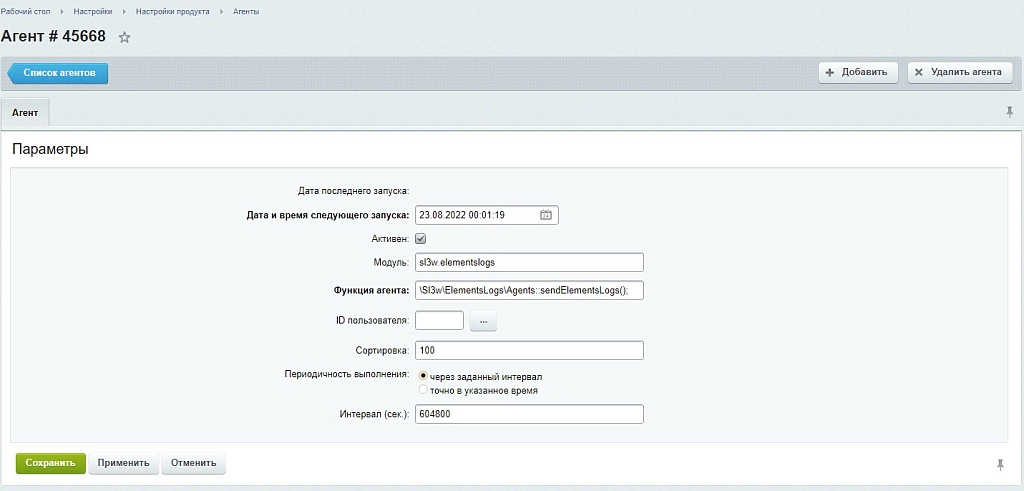Switch to the Агент tab
The height and width of the screenshot is (491, 1024).
tap(25, 112)
